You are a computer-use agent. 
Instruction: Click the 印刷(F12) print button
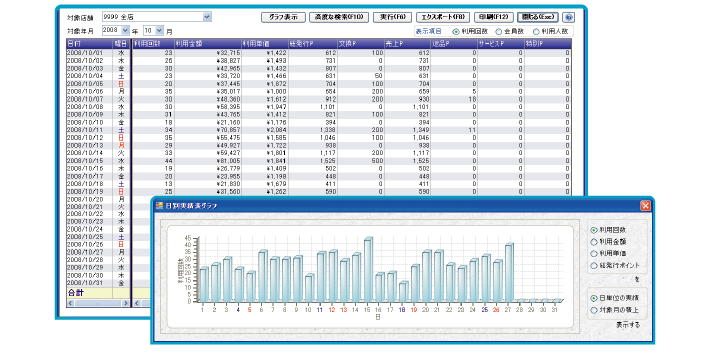click(494, 17)
